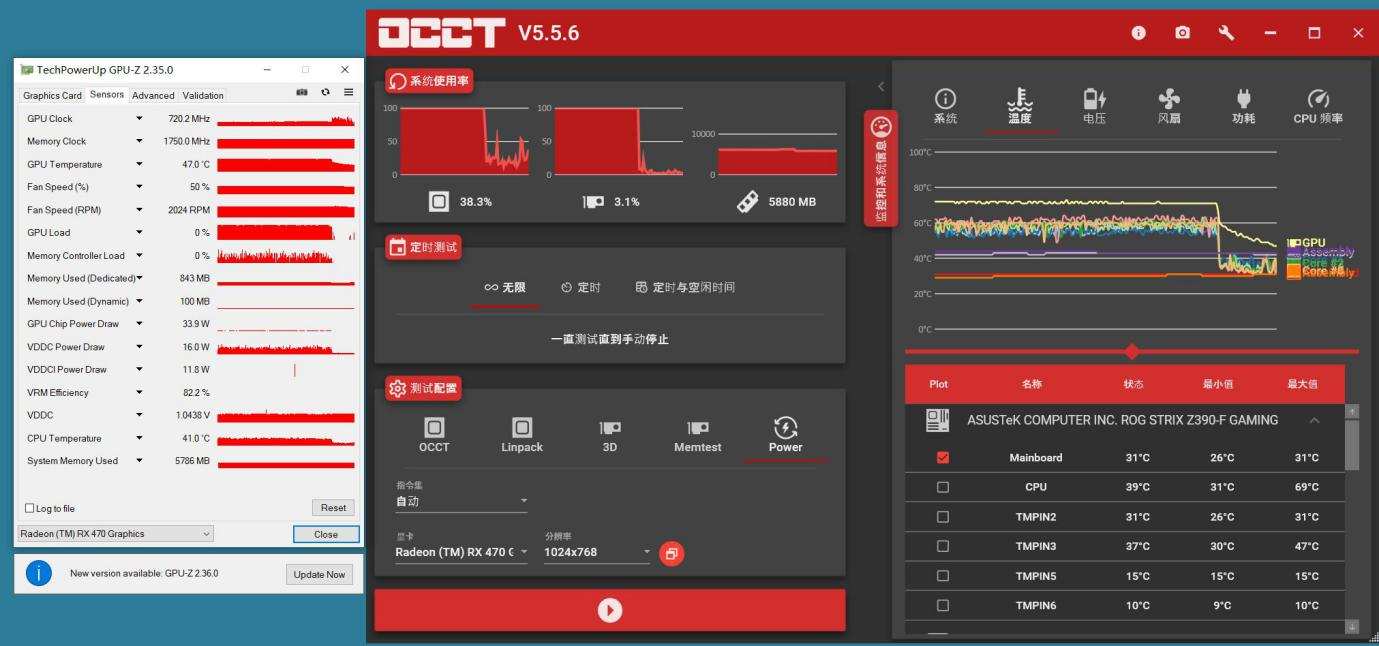The image size is (1379, 646).
Task: Select the OCCT test type icon
Action: click(x=434, y=427)
